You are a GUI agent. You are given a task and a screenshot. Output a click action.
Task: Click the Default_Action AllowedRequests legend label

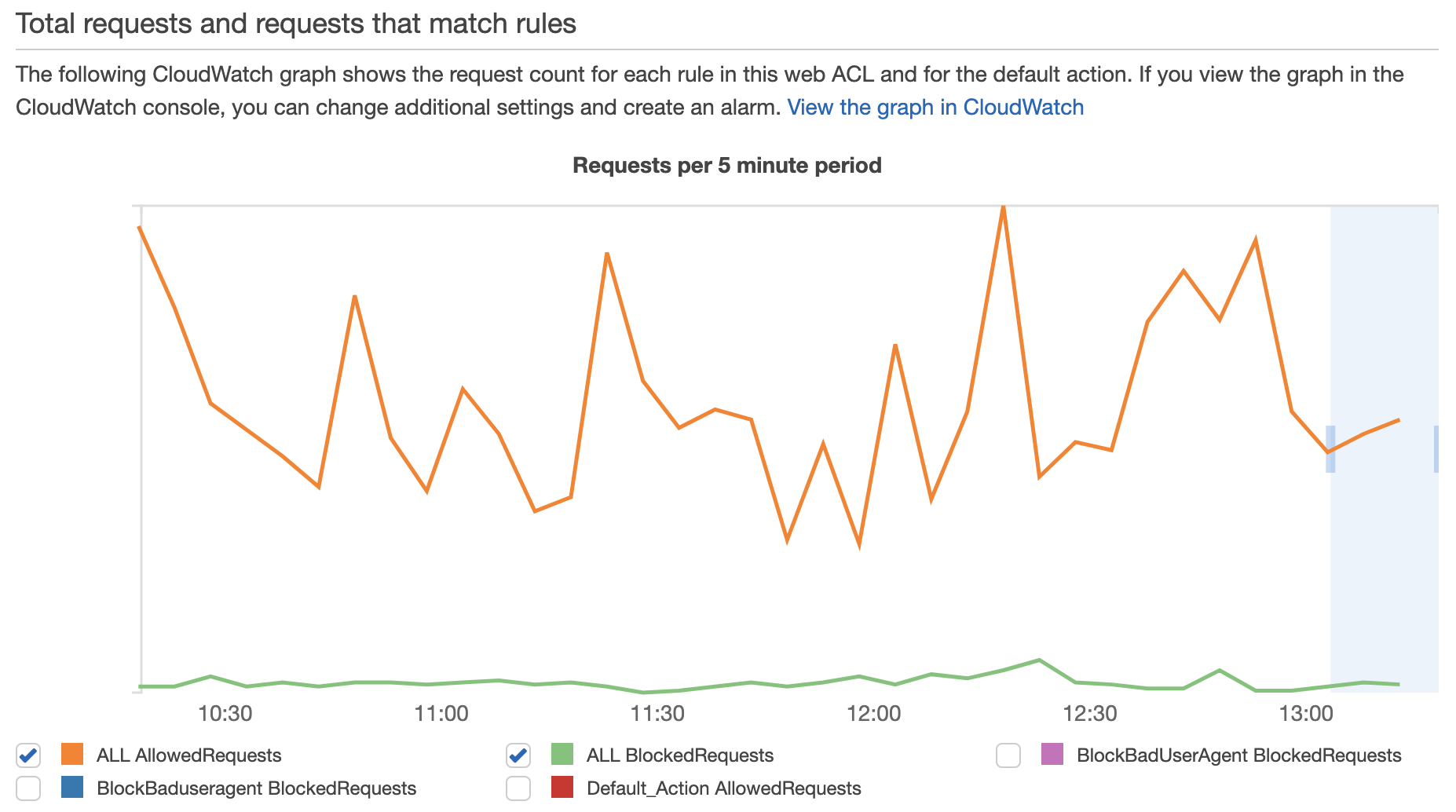[724, 788]
